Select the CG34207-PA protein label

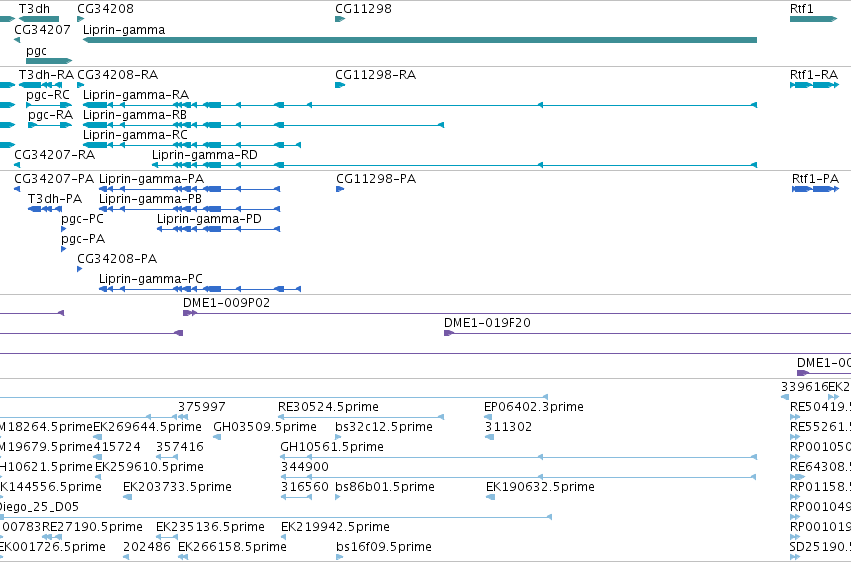(x=54, y=179)
